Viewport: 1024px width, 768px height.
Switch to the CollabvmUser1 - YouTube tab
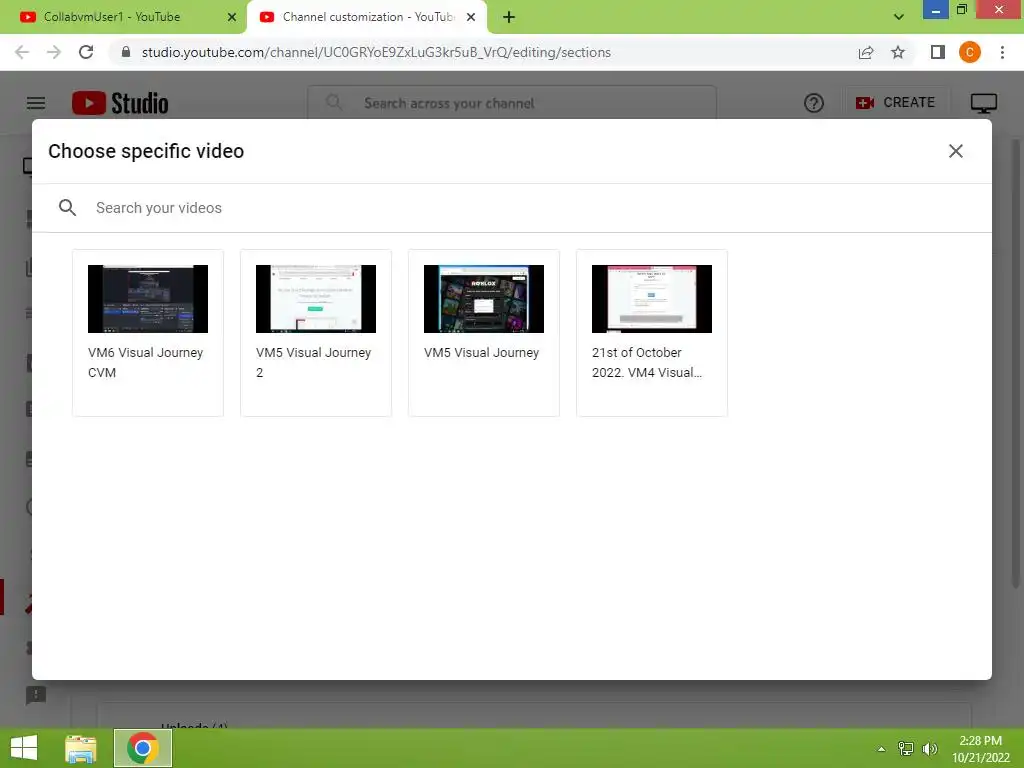coord(123,17)
